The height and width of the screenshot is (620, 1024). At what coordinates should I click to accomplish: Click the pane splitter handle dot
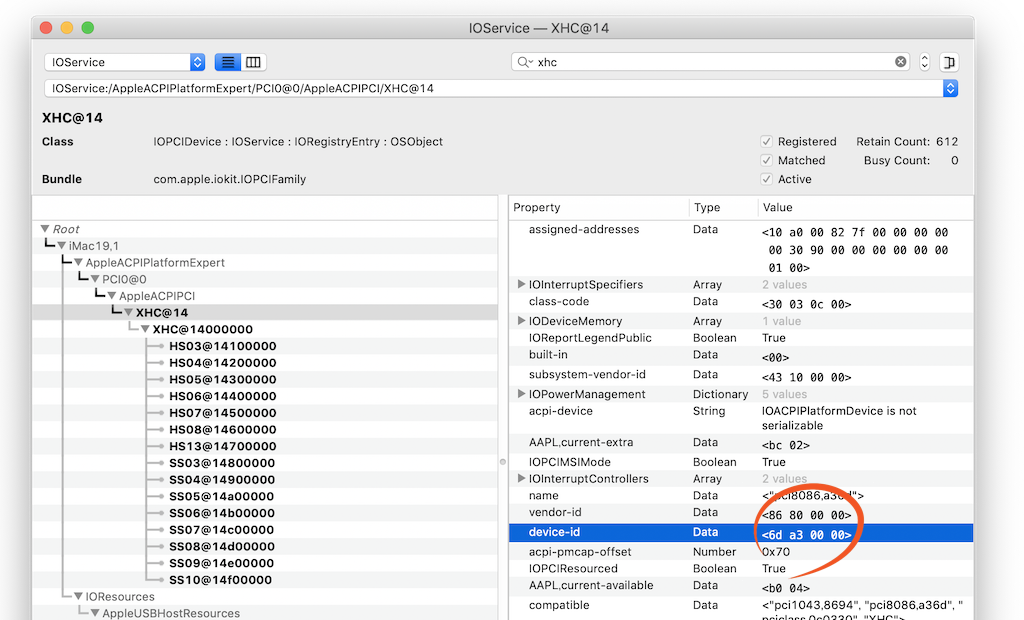tap(503, 462)
